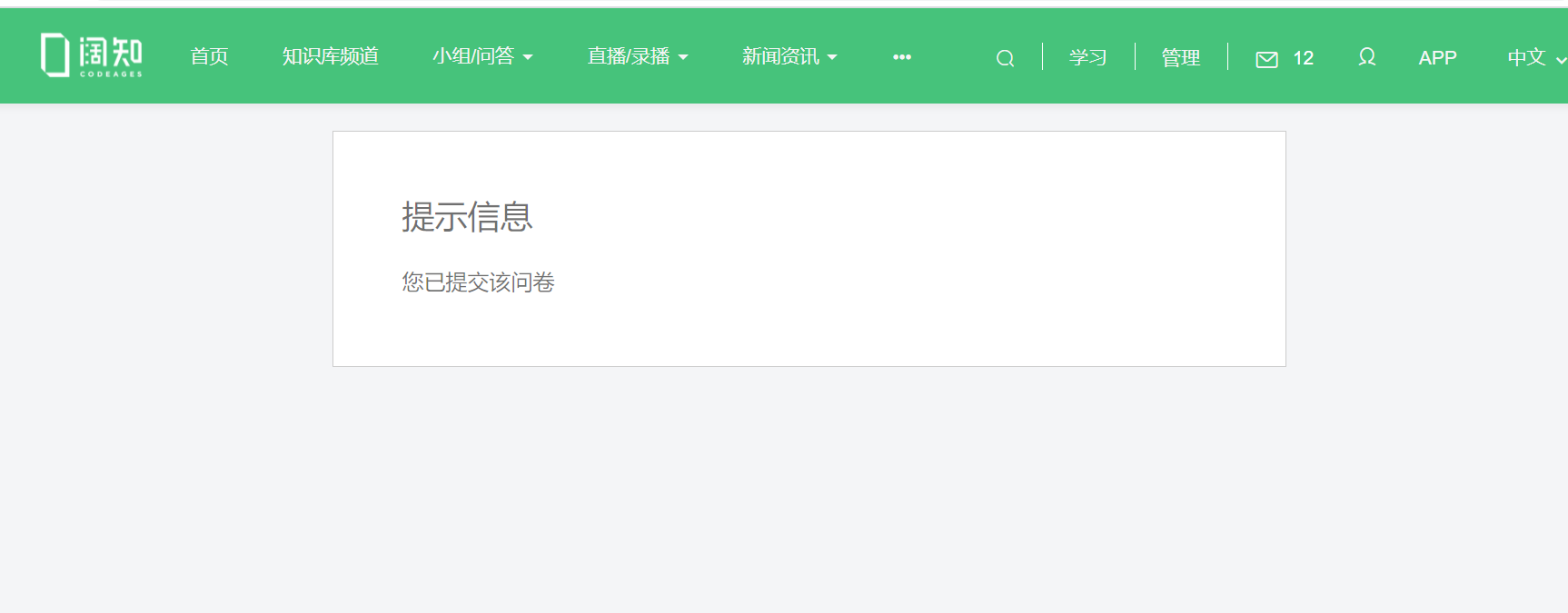Screen dimensions: 1568x613
Task: Open the 知识库频道 channel
Action: click(x=331, y=56)
